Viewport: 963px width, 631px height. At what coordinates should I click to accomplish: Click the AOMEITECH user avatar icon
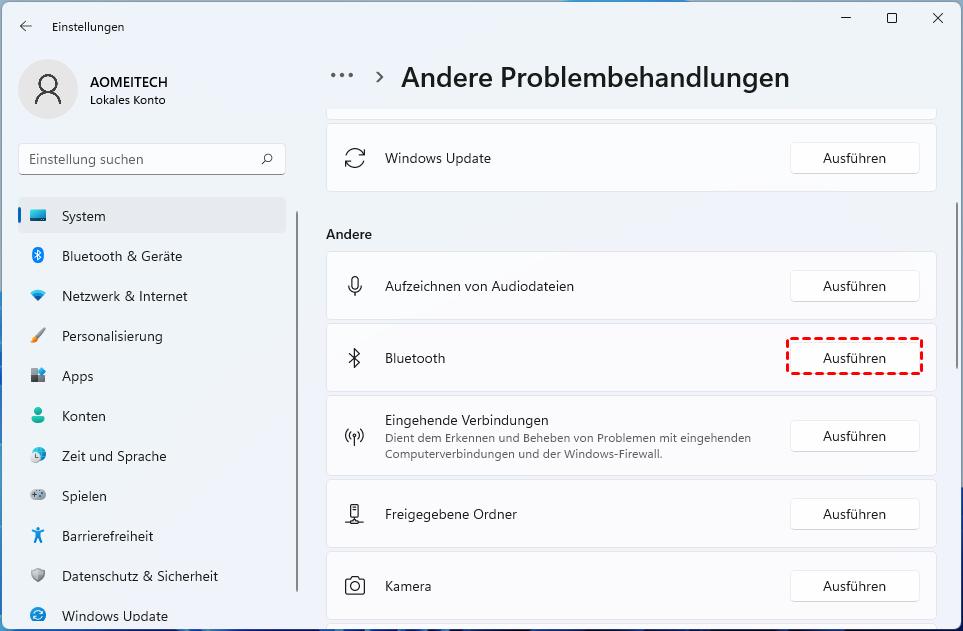coord(48,89)
